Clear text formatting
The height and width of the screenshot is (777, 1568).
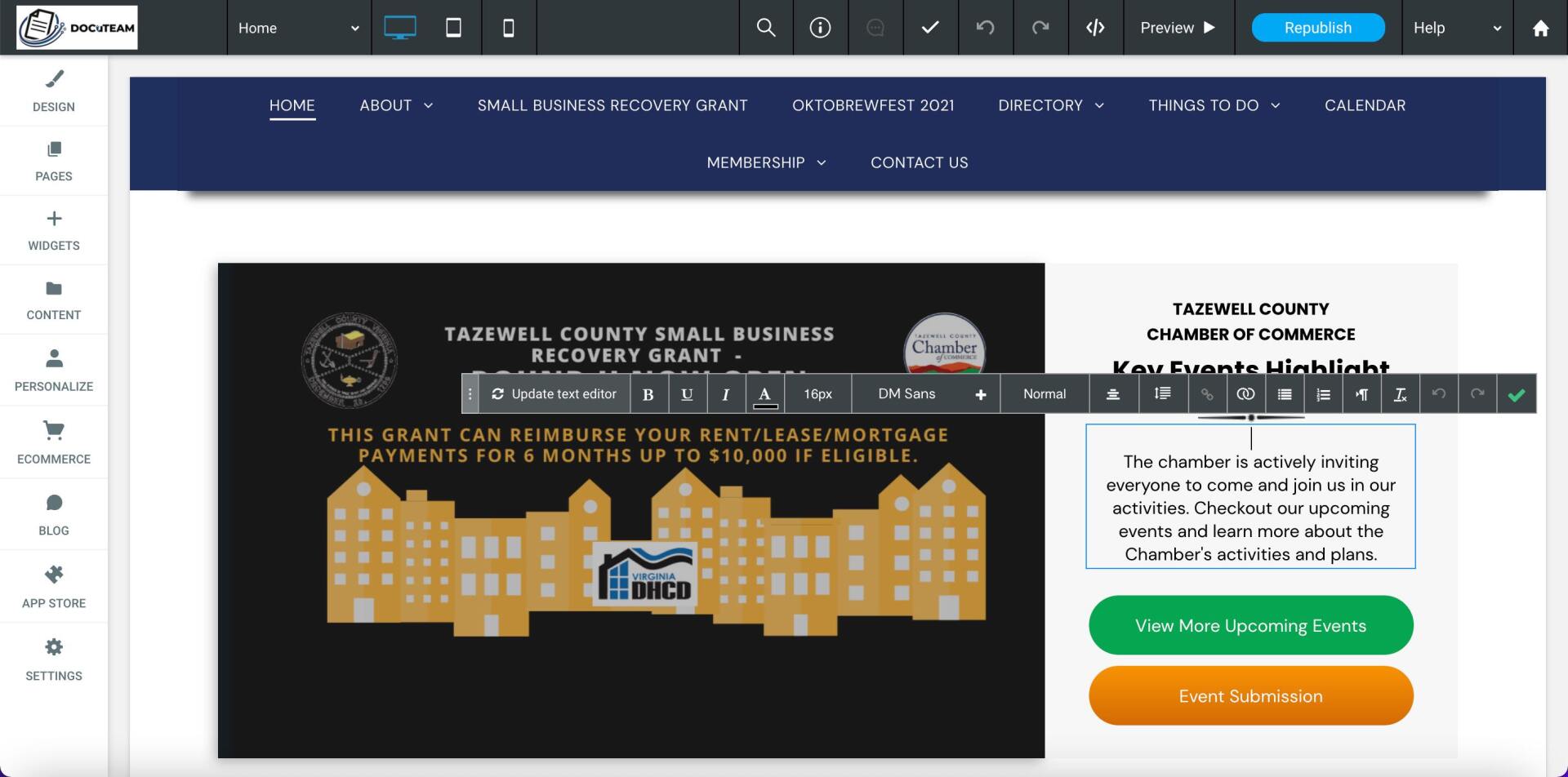[1400, 394]
